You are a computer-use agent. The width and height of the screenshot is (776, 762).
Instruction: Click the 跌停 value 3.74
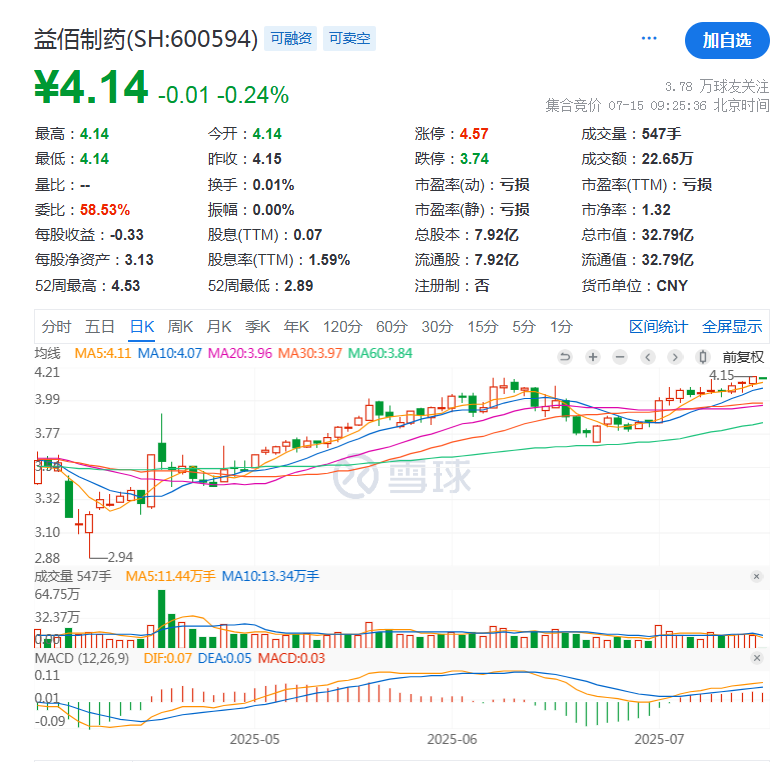point(474,159)
